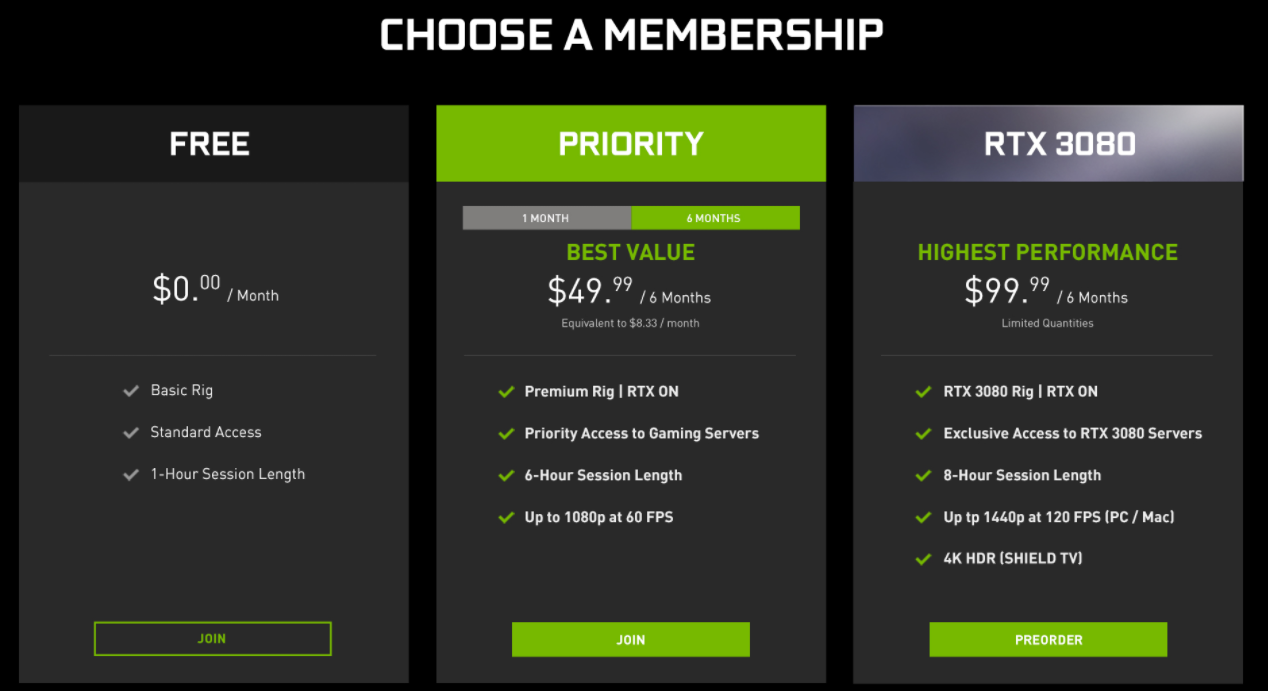1268x691 pixels.
Task: Click the checkmark next to RTX 3080 Rig
Action: pyautogui.click(x=924, y=392)
